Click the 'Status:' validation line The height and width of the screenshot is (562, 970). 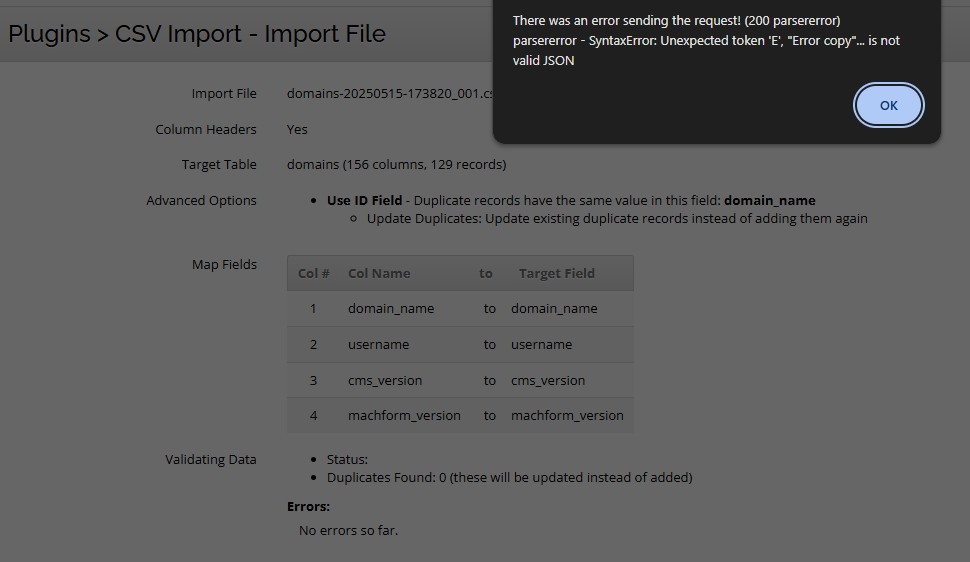(x=347, y=459)
